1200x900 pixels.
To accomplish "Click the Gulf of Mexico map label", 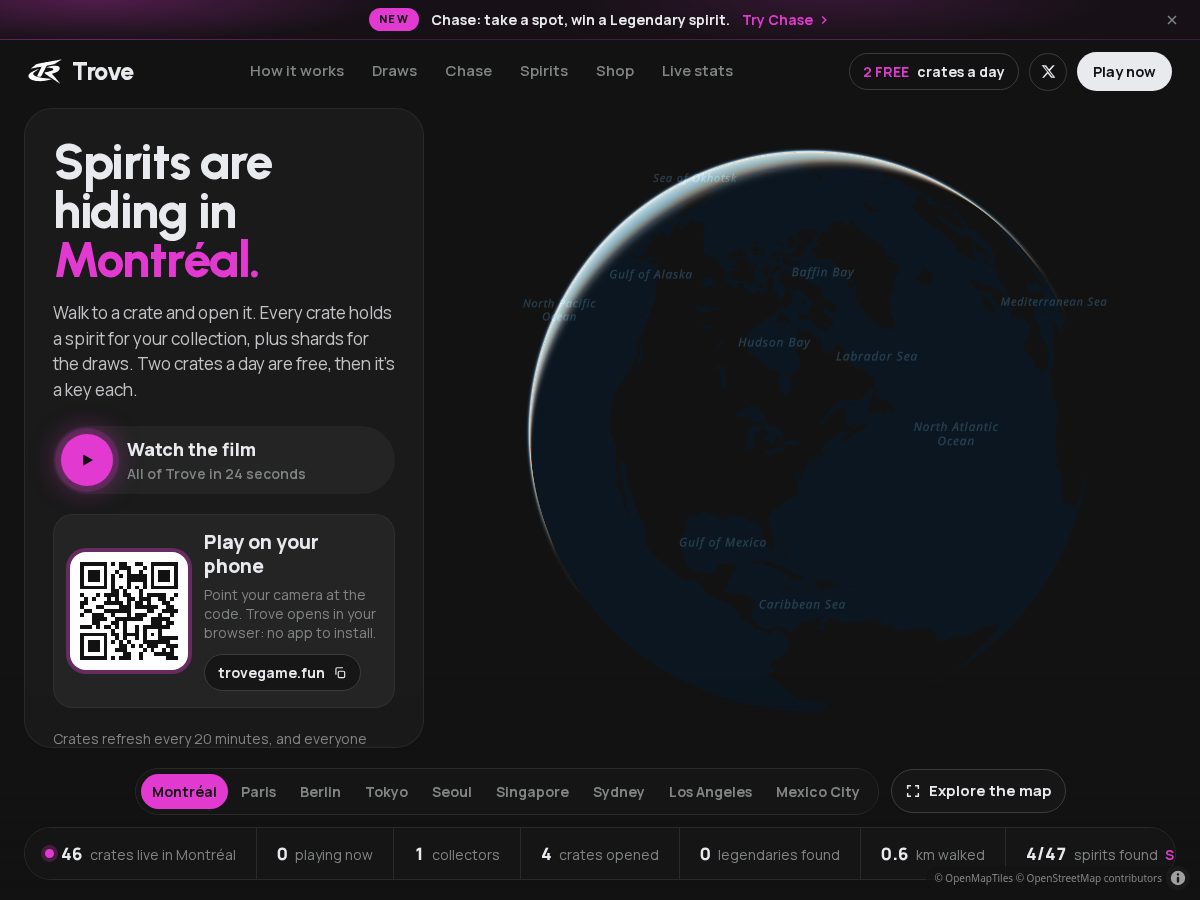I will [x=722, y=542].
